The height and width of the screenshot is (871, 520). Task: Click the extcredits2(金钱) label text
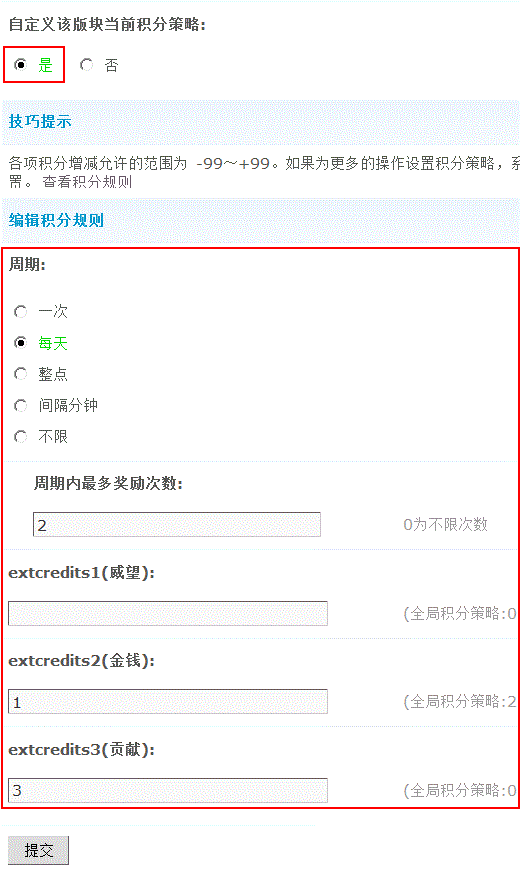click(82, 661)
